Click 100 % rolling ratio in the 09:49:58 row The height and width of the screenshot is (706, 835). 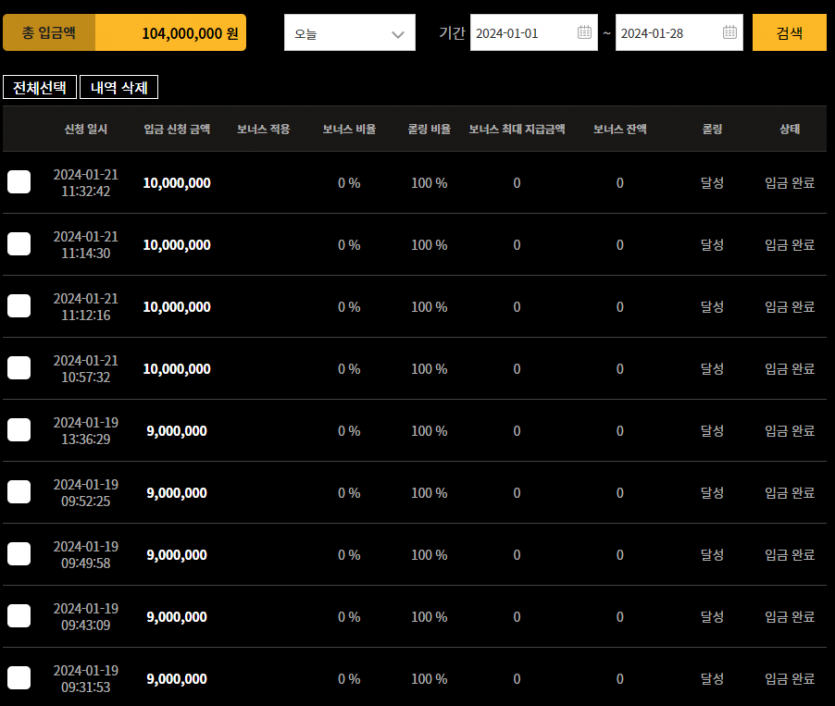[x=429, y=555]
